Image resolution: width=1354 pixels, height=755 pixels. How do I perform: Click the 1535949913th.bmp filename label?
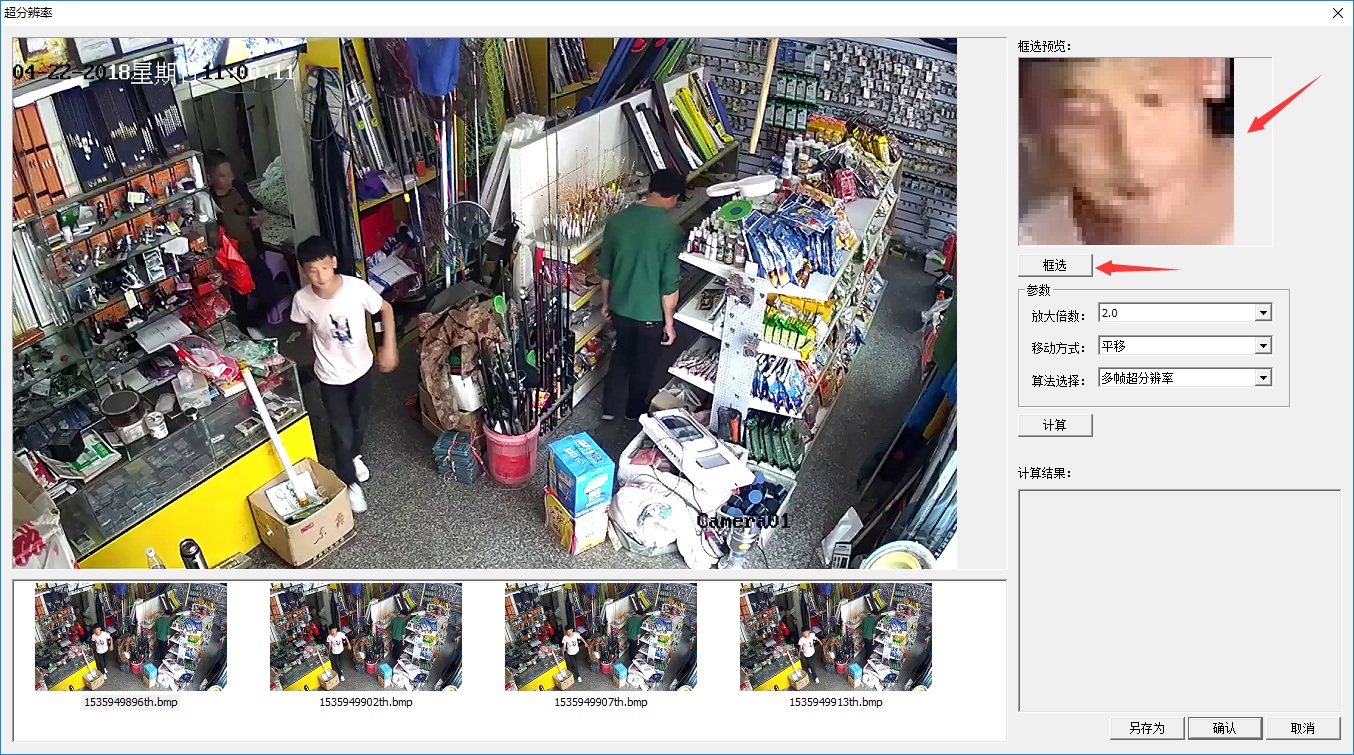point(836,702)
